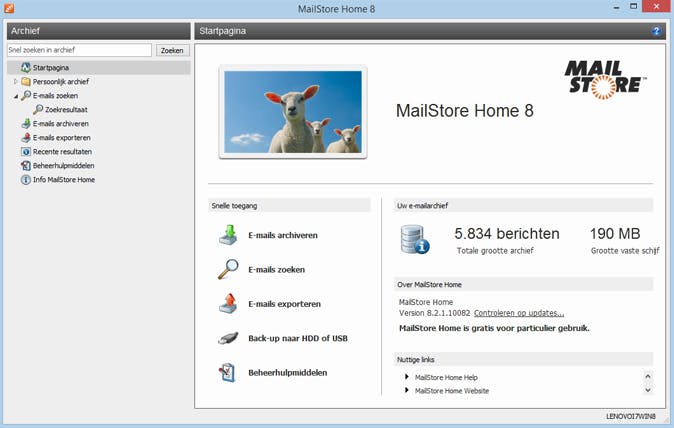Click the E-mails exporteren icon in sidebar
The width and height of the screenshot is (674, 428).
(x=26, y=138)
